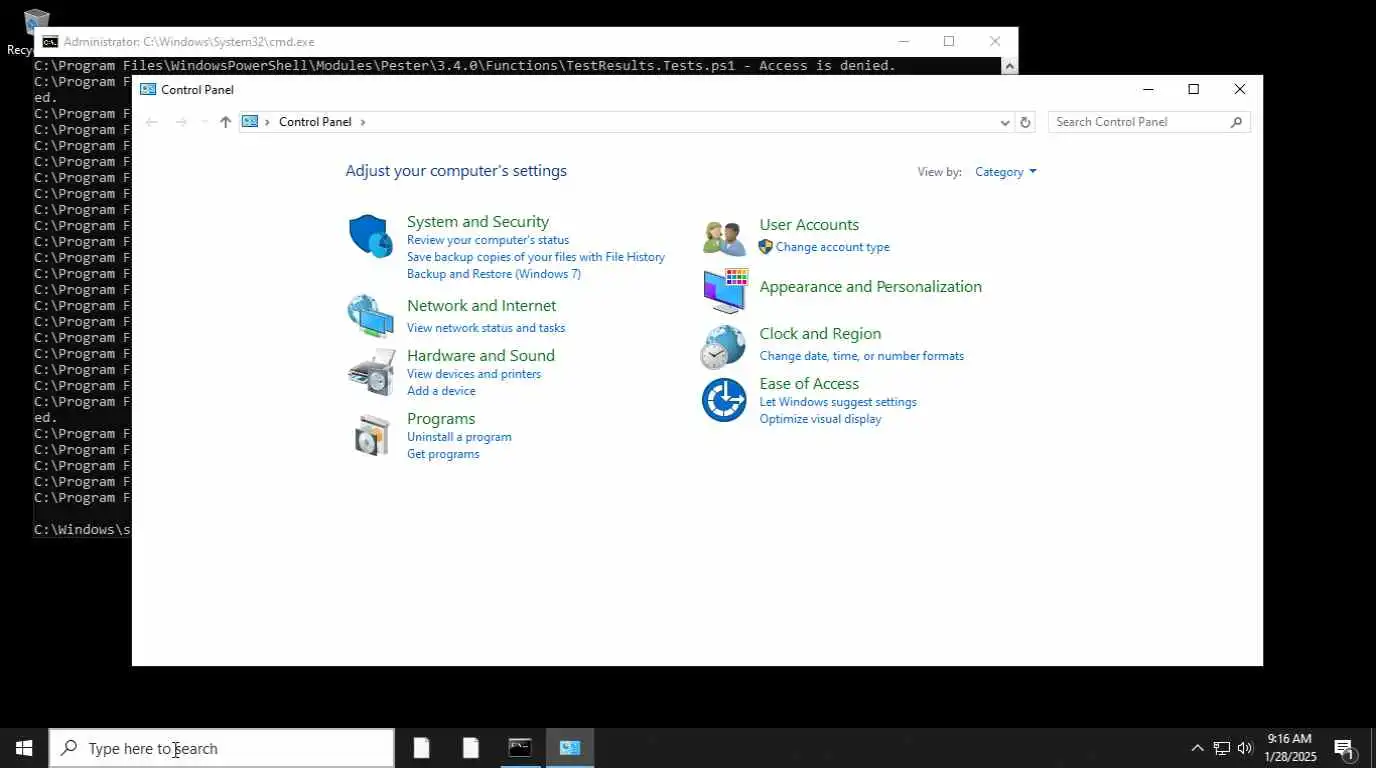Image resolution: width=1376 pixels, height=768 pixels.
Task: Click Uninstall a program
Action: coord(459,437)
